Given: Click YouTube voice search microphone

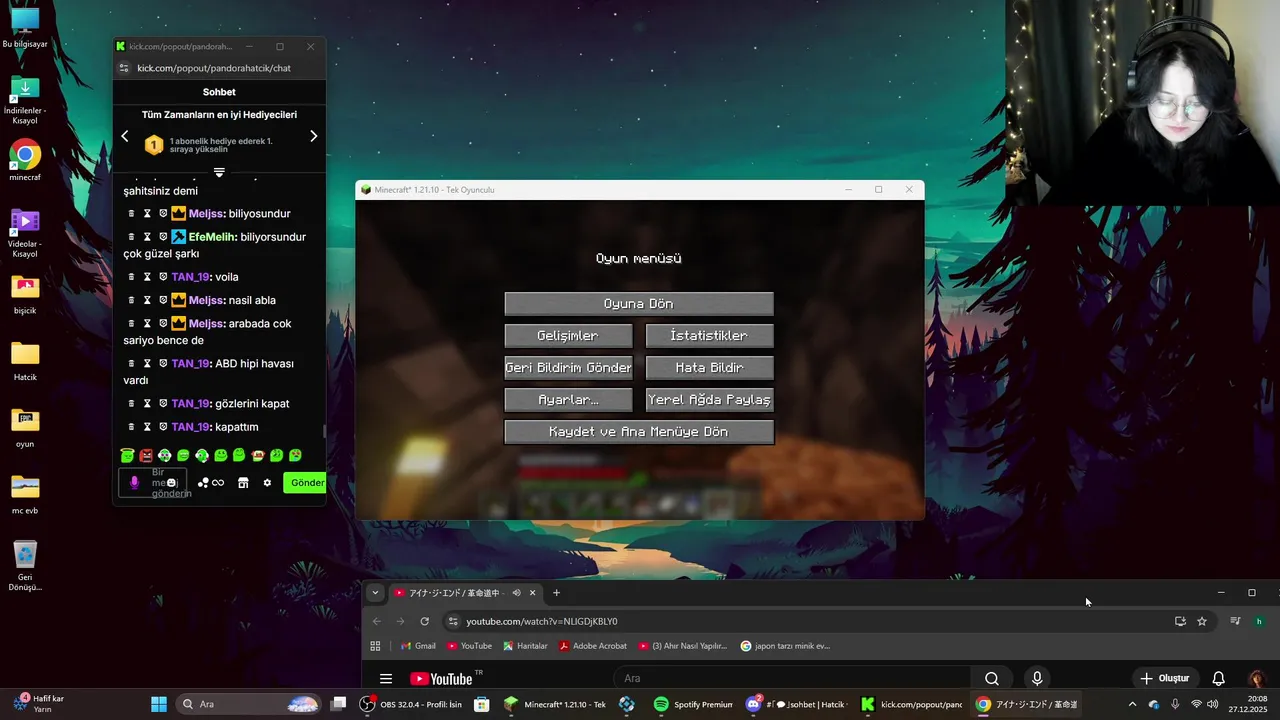Looking at the screenshot, I should click(1037, 679).
